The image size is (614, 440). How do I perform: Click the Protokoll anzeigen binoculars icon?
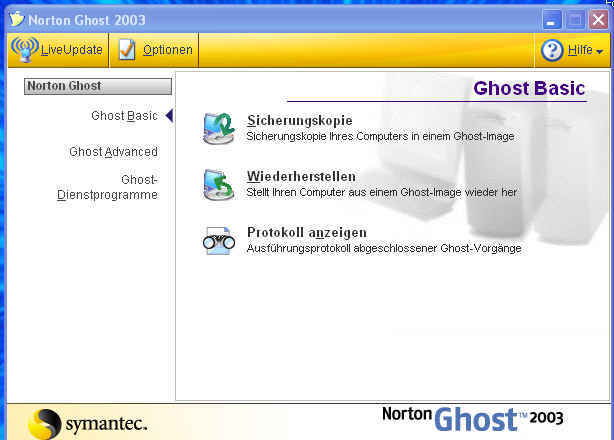coord(219,241)
